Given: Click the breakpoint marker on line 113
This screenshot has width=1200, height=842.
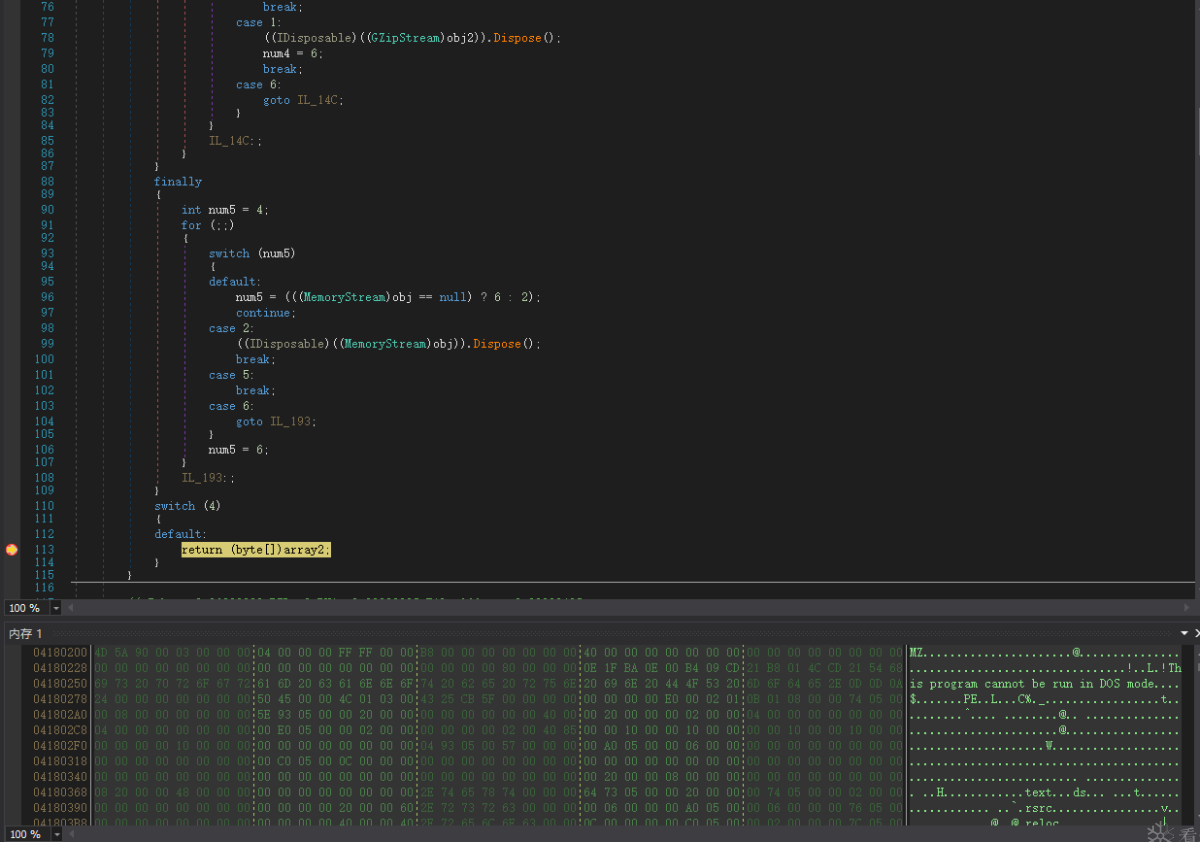Looking at the screenshot, I should (12, 549).
